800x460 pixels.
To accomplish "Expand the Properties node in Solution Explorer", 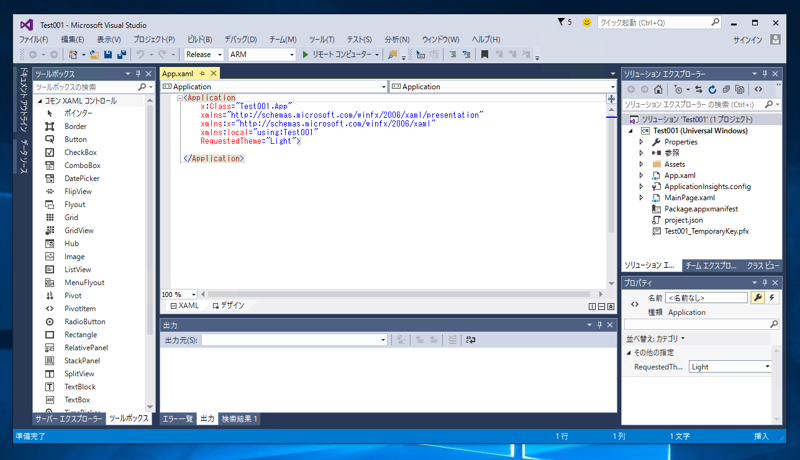I will tap(641, 142).
